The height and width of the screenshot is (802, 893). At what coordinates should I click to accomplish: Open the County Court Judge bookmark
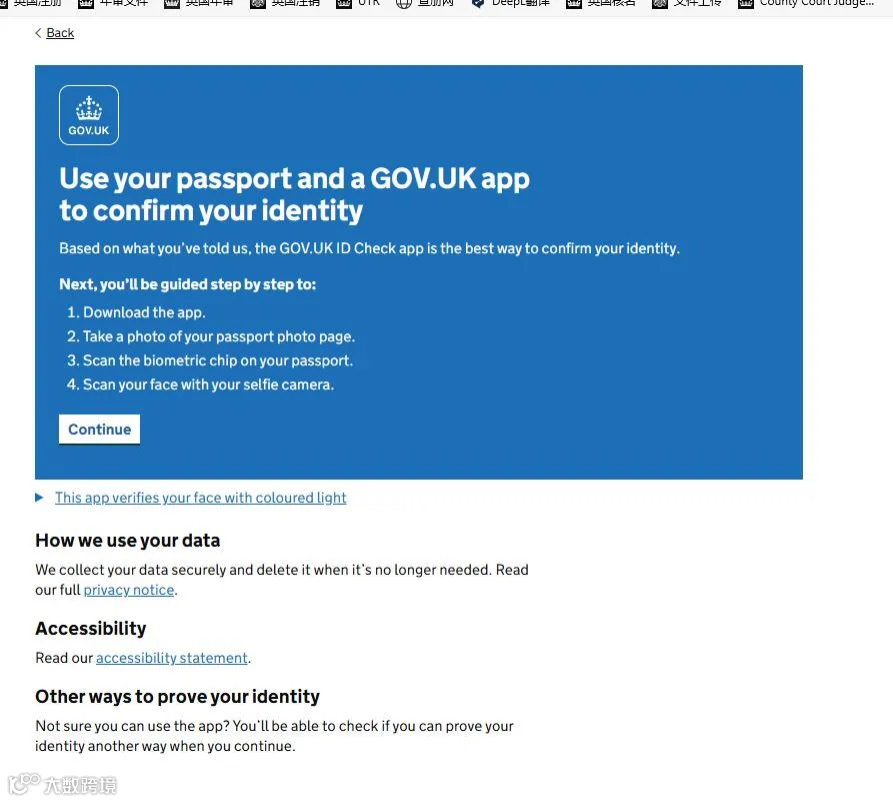tap(805, 3)
